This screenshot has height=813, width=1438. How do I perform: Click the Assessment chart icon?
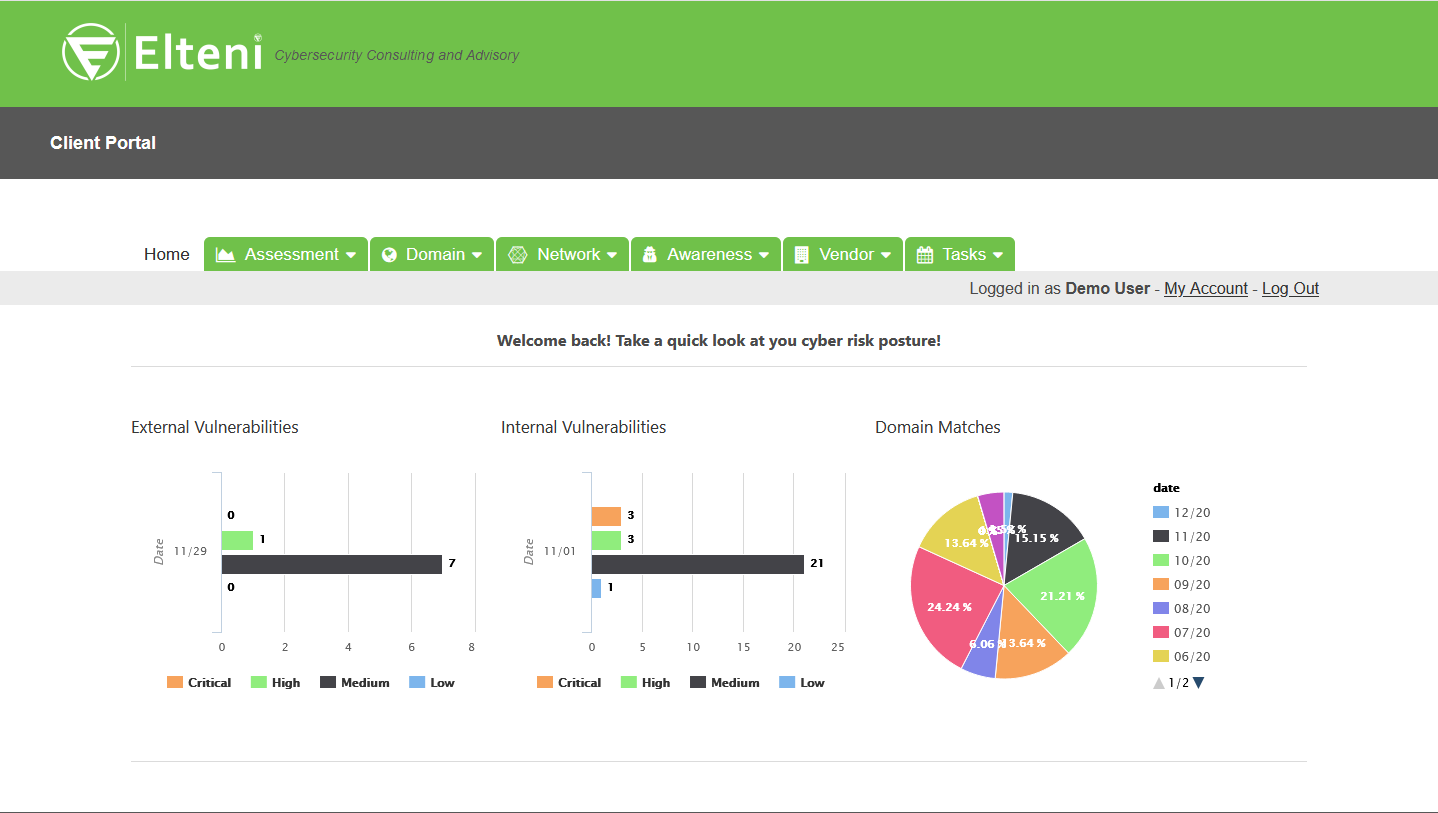tap(225, 255)
